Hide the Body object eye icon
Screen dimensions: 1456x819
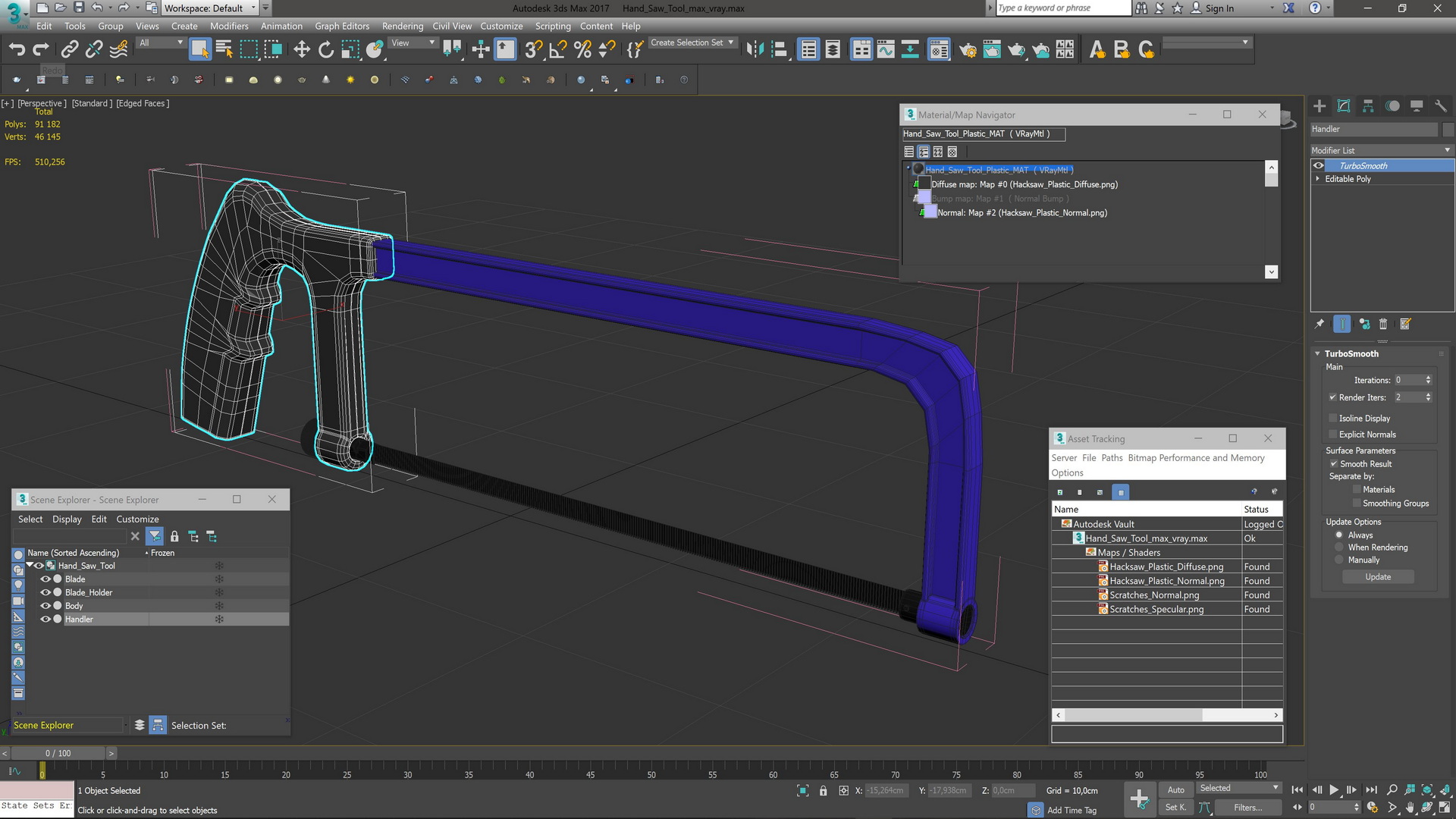(45, 606)
